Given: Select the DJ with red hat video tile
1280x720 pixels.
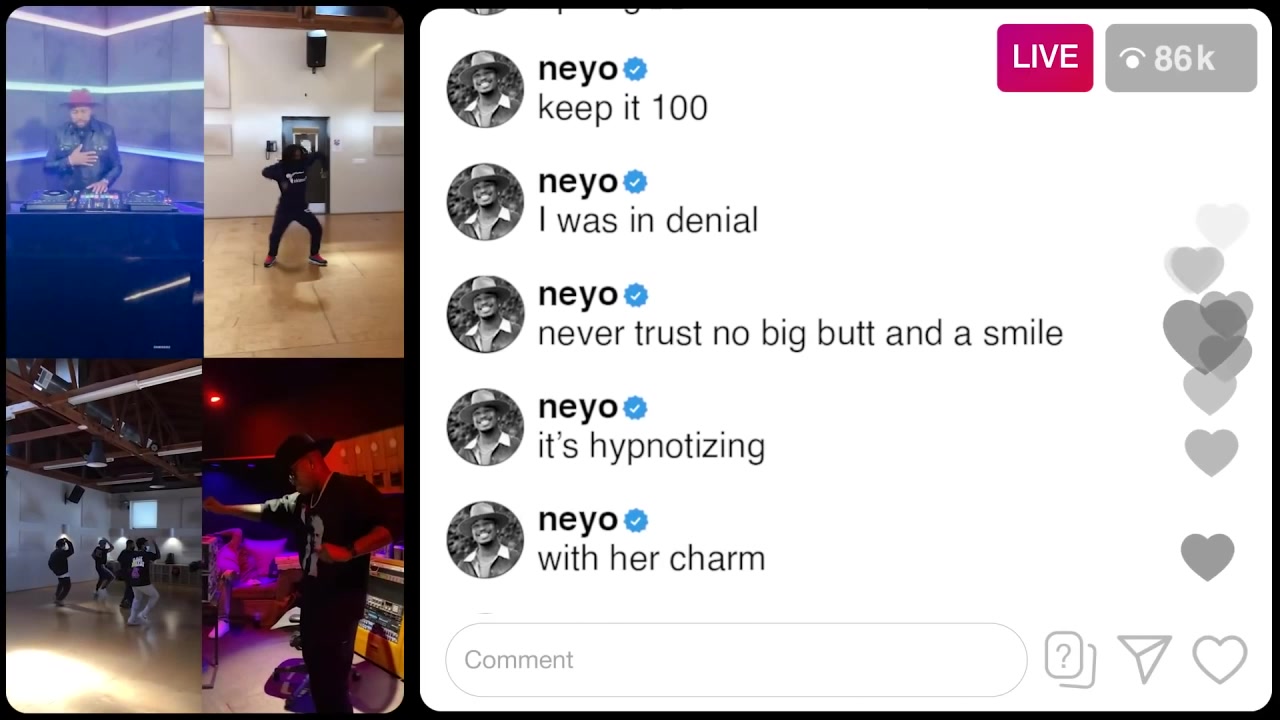Looking at the screenshot, I should 104,182.
